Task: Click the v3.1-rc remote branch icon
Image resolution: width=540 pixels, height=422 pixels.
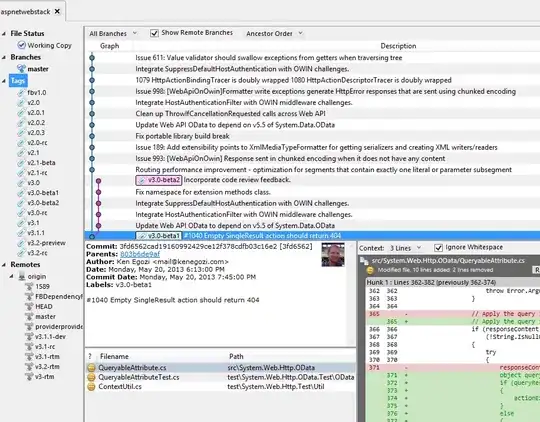Action: tap(29, 346)
